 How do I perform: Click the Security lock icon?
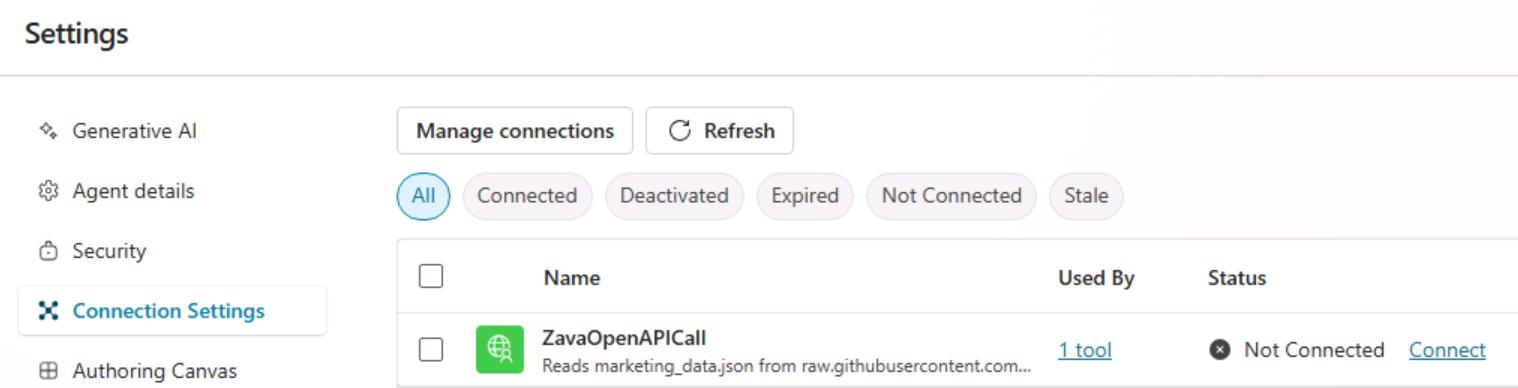click(47, 251)
